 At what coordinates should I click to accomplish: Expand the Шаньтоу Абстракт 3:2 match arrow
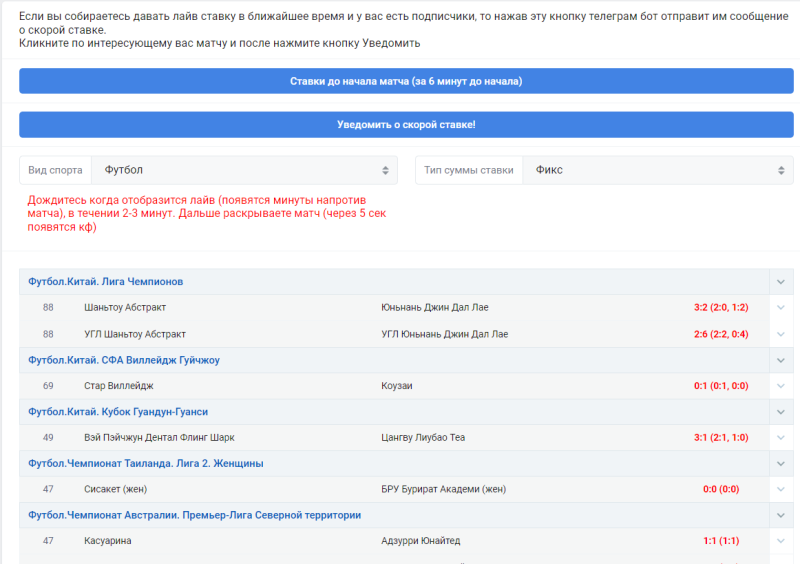[781, 307]
